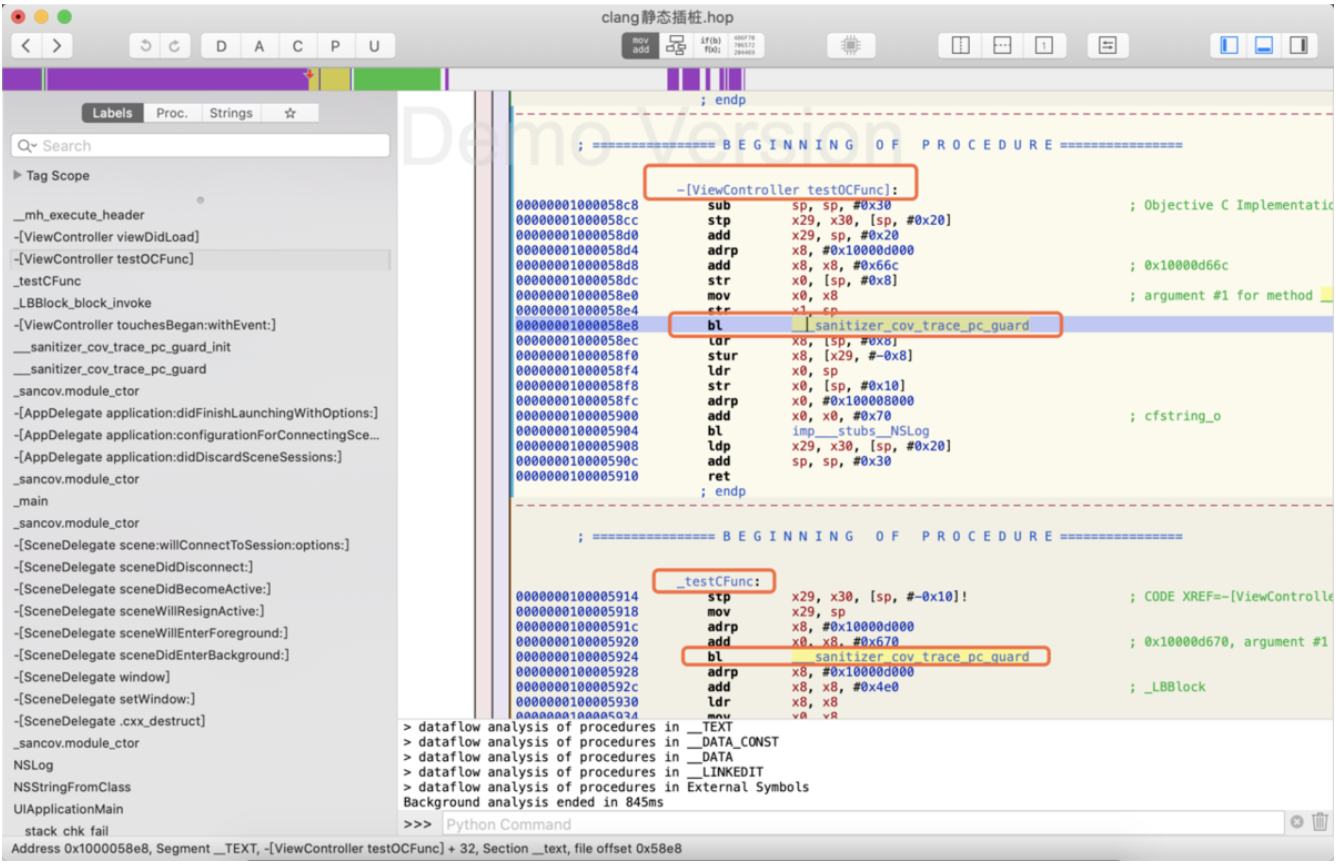Image resolution: width=1336 pixels, height=866 pixels.
Task: Click the trash icon to clear the console log
Action: click(x=1319, y=822)
